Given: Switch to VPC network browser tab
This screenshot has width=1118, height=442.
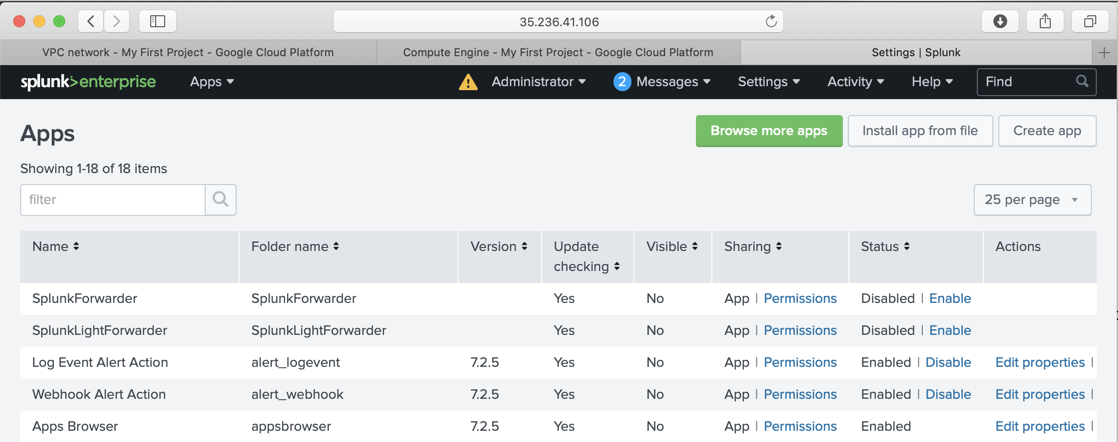Looking at the screenshot, I should (x=188, y=52).
